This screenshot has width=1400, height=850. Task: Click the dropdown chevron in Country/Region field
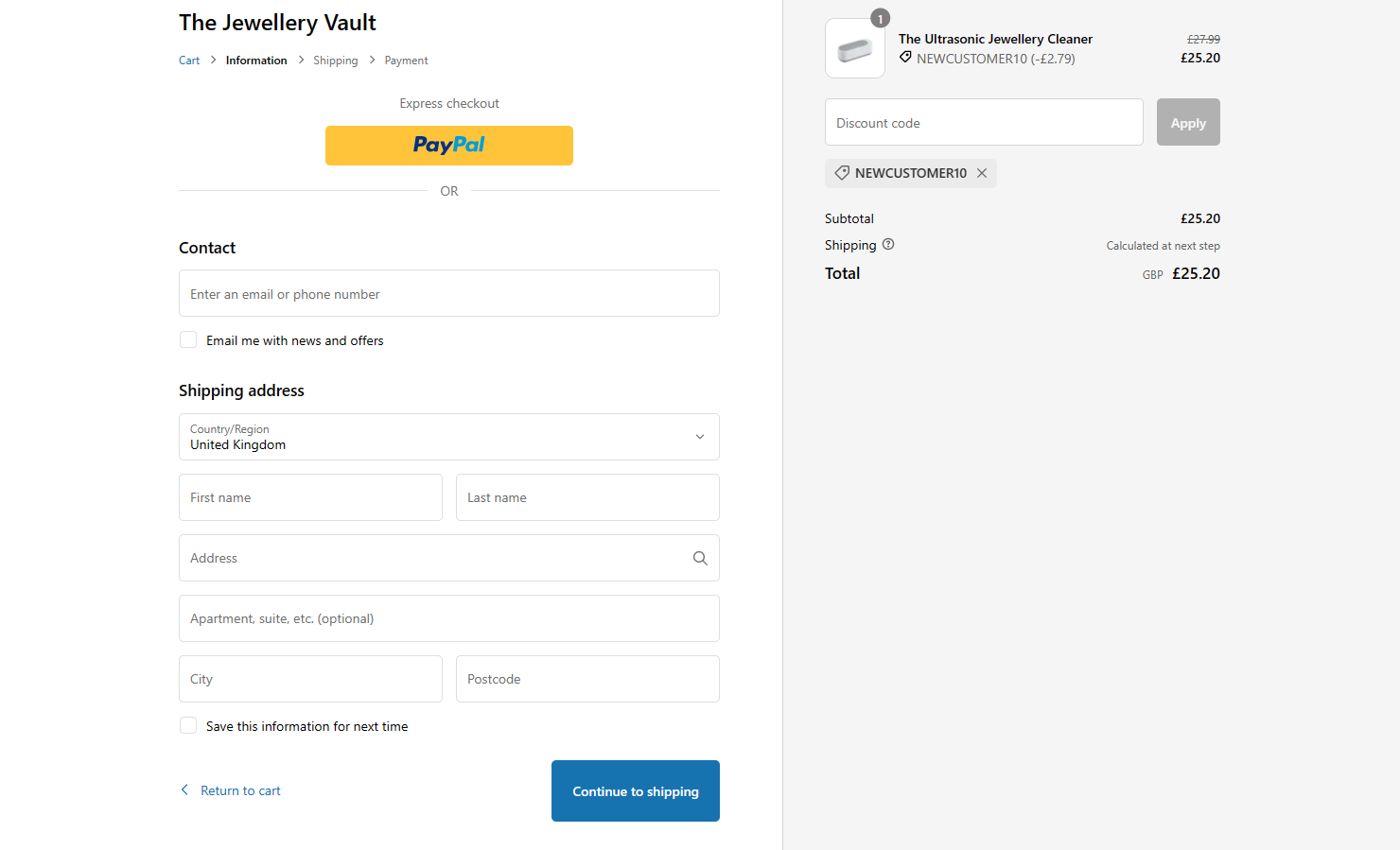tap(700, 437)
